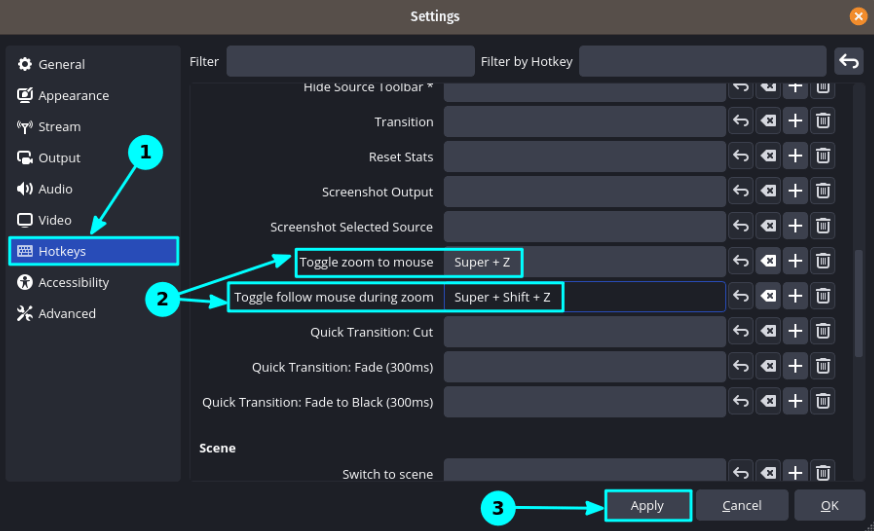Confirm settings with OK

point(829,506)
